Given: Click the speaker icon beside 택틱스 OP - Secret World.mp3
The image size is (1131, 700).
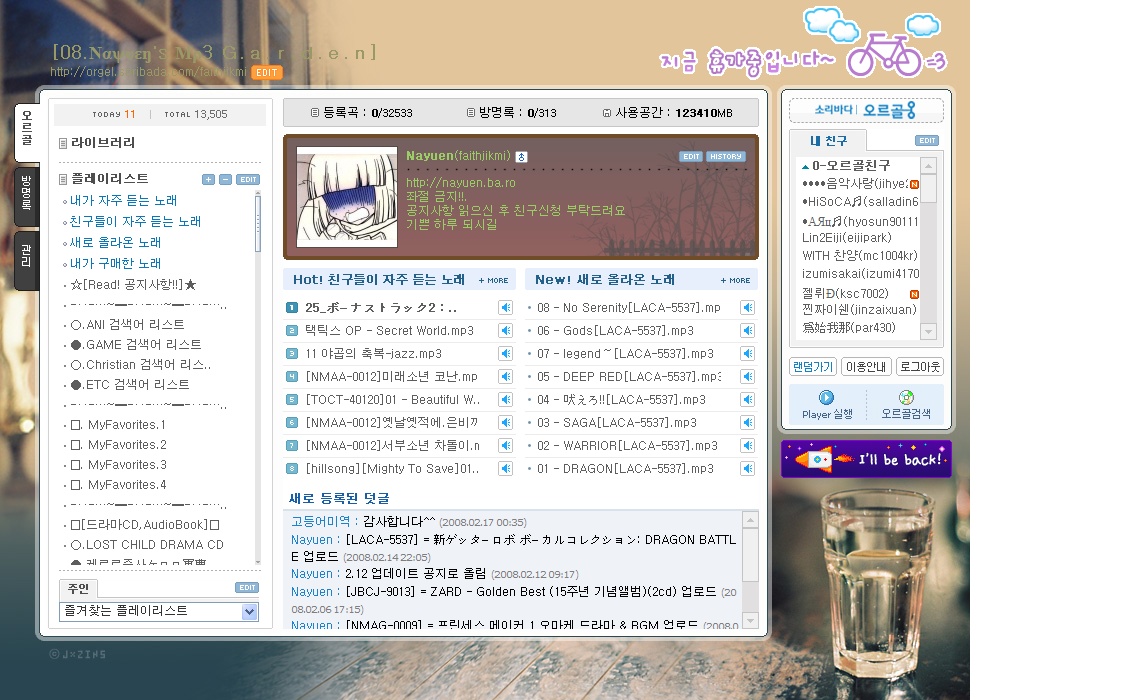Looking at the screenshot, I should coord(506,331).
